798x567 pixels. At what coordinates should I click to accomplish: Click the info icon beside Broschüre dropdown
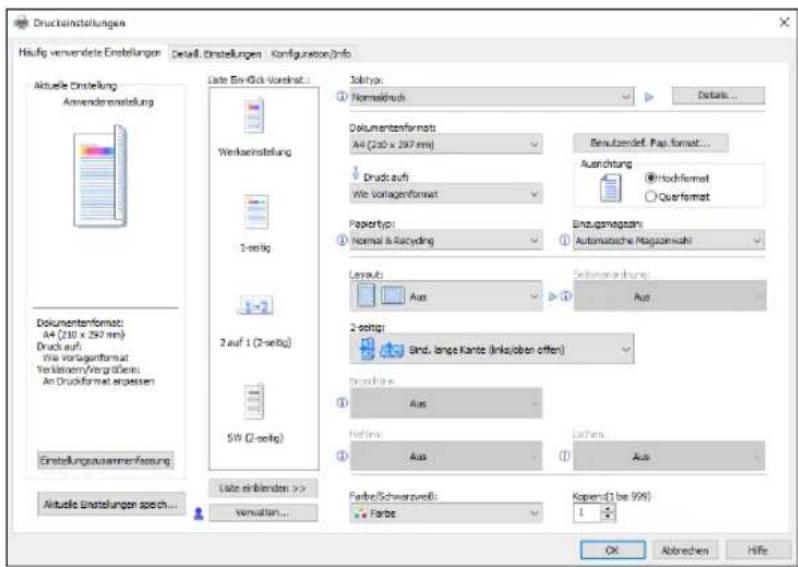click(x=342, y=403)
